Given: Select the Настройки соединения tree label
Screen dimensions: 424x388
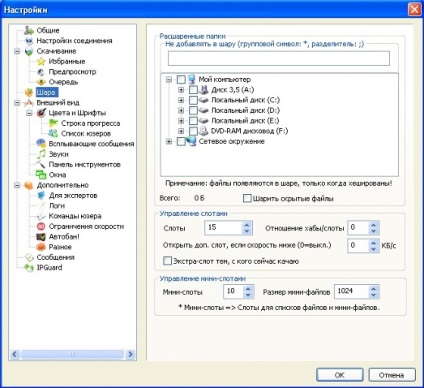Looking at the screenshot, I should click(x=74, y=41).
